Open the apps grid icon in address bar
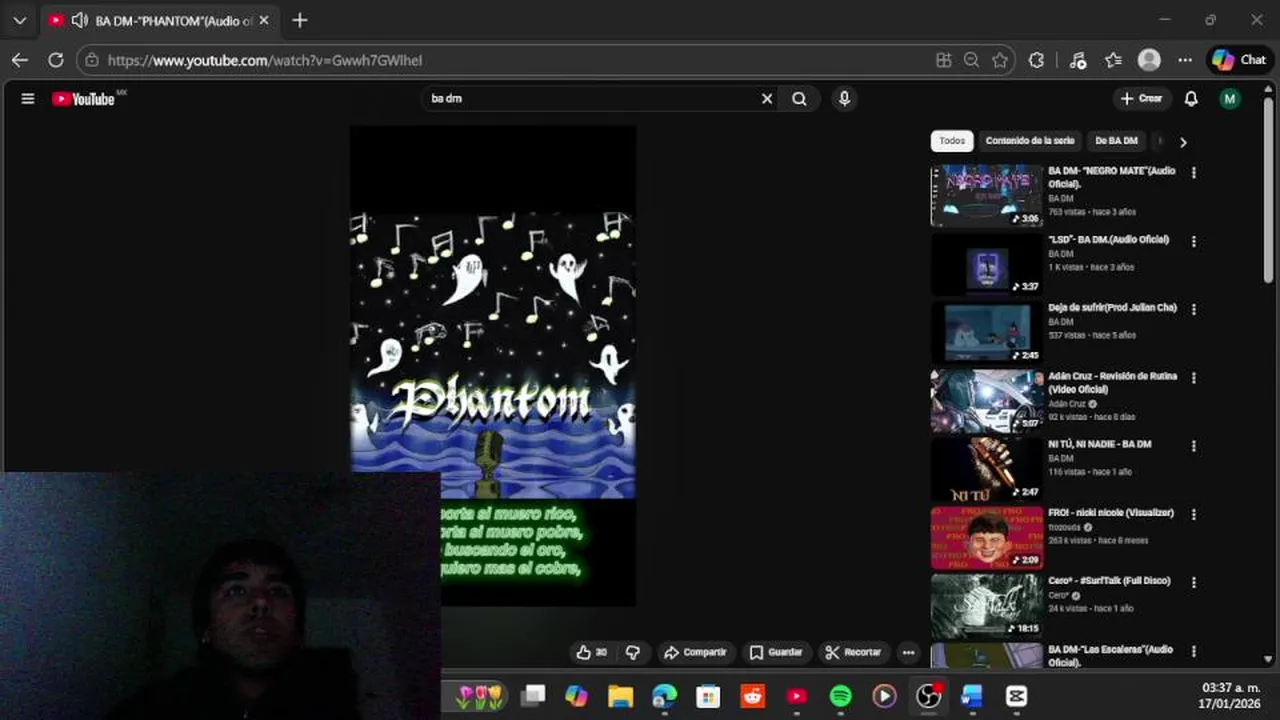Viewport: 1280px width, 720px height. pyautogui.click(x=943, y=60)
